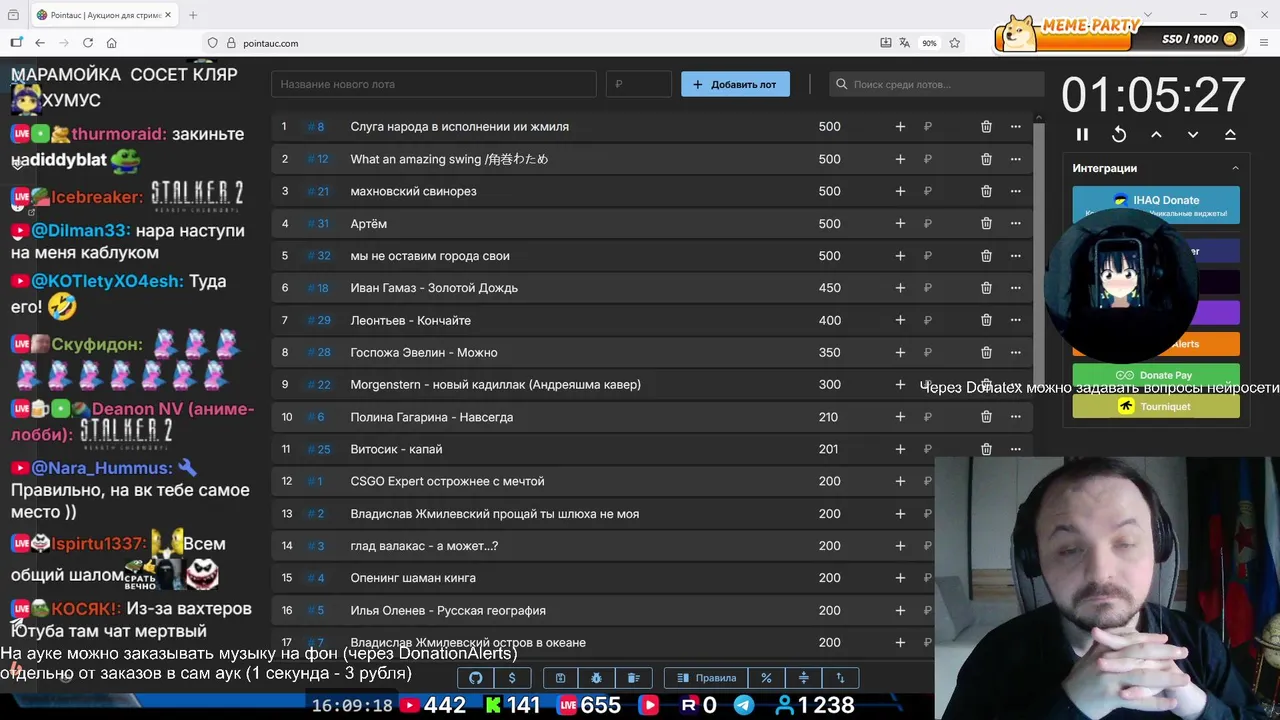Delete the Слуга народа lot
Screen dimensions: 1280x720
[986, 127]
